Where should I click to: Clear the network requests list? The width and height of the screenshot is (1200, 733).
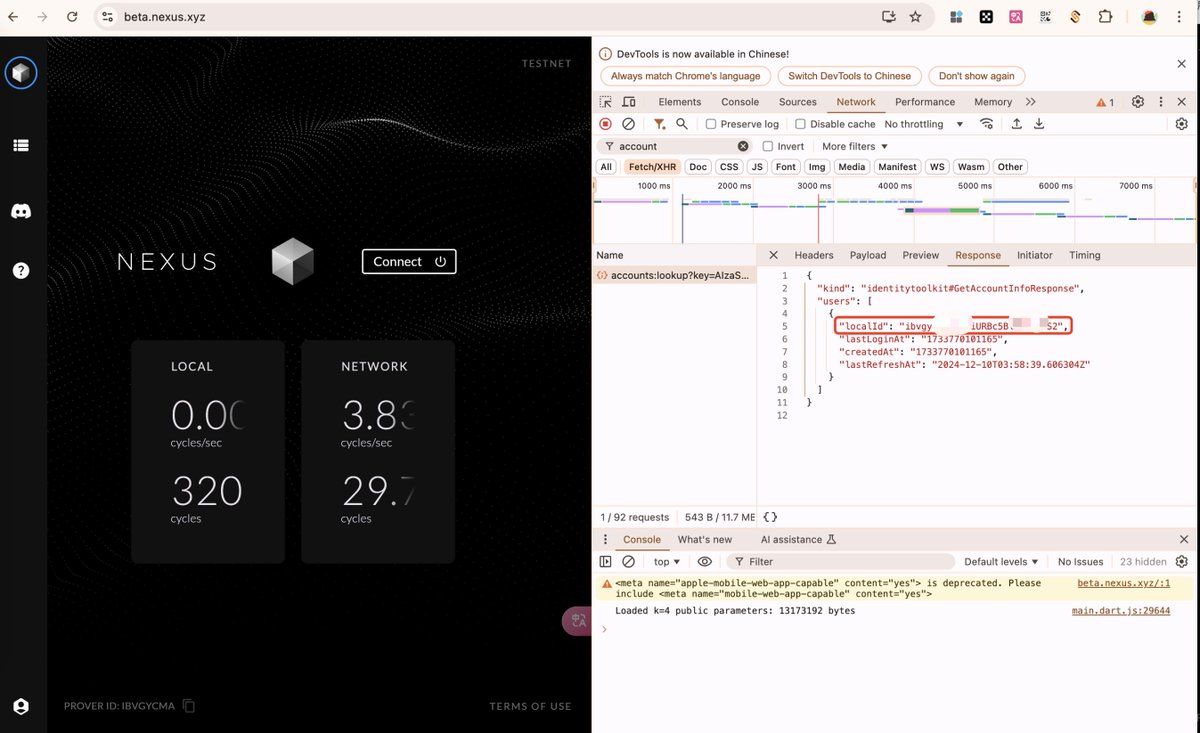click(x=629, y=123)
